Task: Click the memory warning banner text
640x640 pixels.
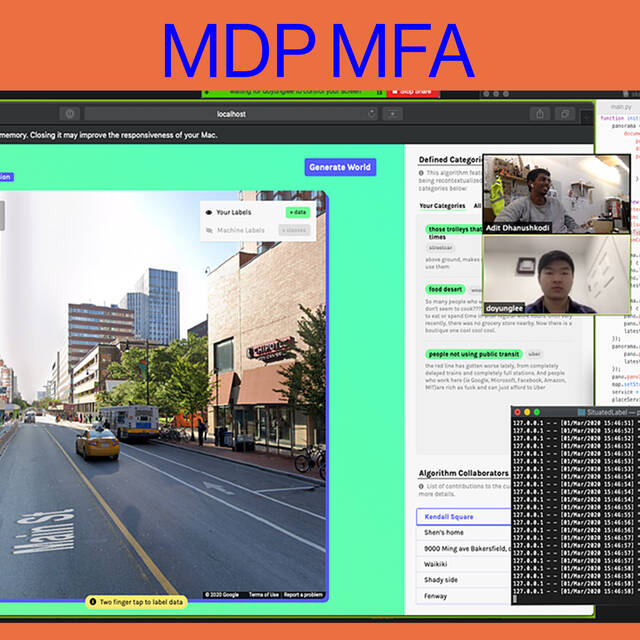Action: tap(109, 135)
